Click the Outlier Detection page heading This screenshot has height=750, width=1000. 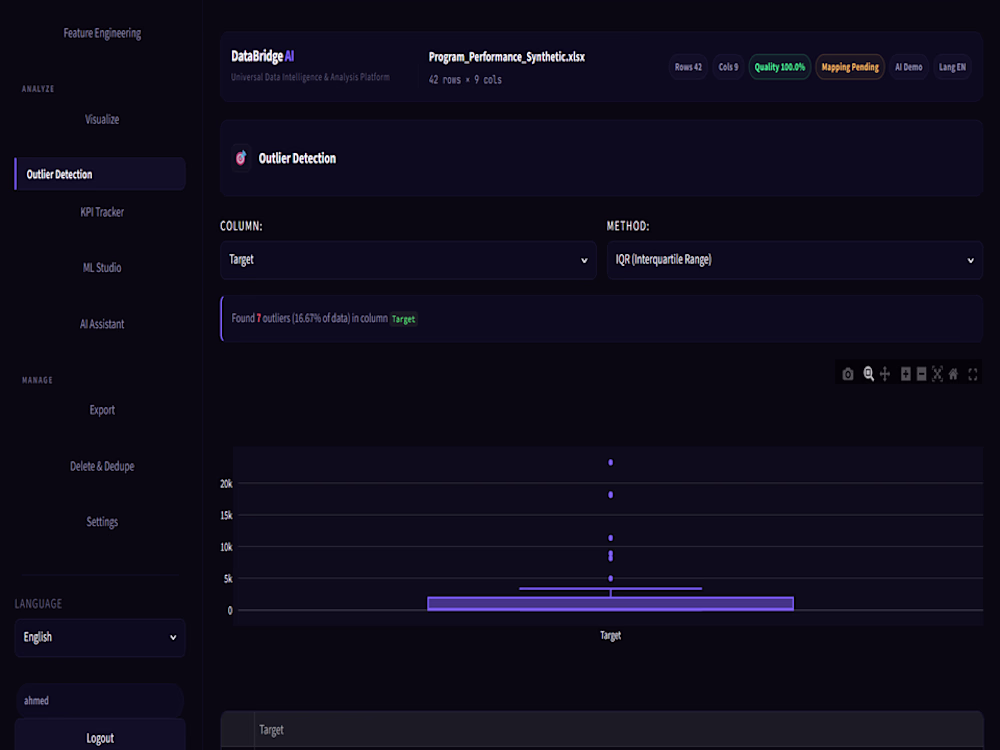(x=297, y=158)
